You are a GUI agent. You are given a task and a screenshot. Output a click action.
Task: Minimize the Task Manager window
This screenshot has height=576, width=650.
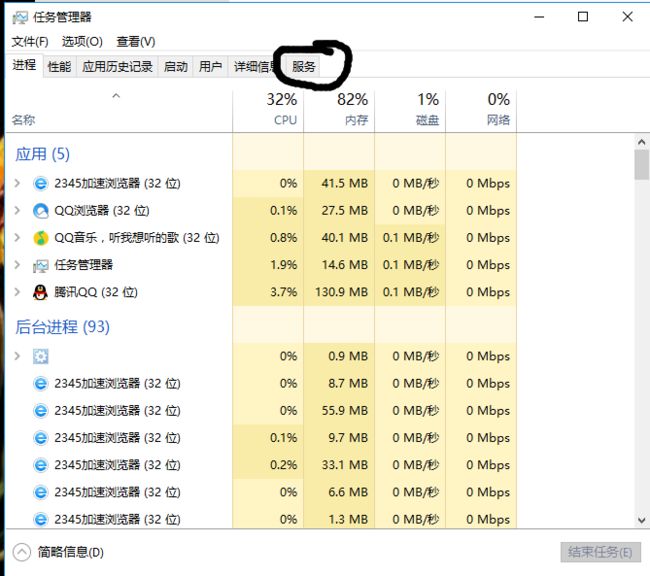[x=539, y=17]
